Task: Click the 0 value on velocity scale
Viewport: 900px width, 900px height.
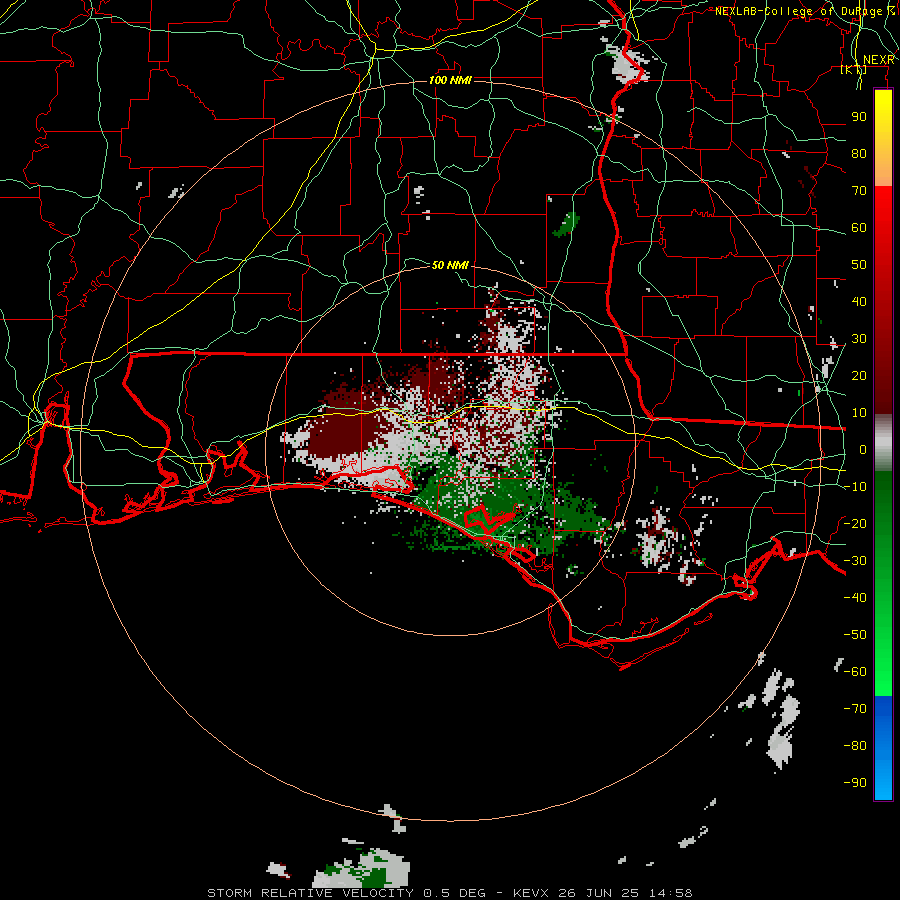Action: tap(863, 449)
